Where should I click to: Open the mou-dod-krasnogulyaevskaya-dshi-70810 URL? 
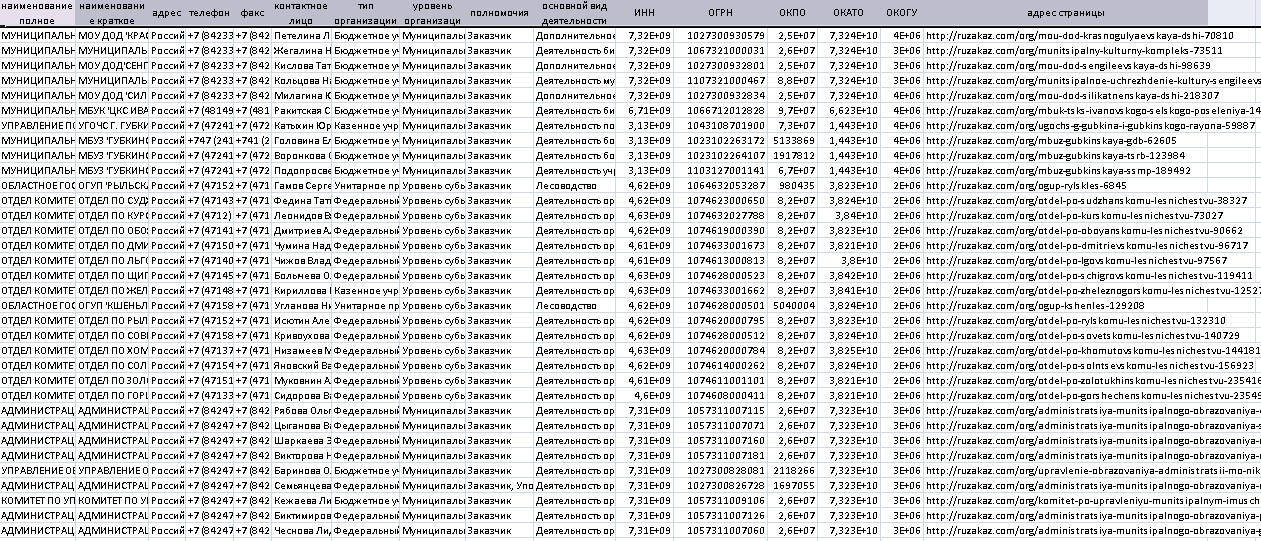click(1080, 35)
